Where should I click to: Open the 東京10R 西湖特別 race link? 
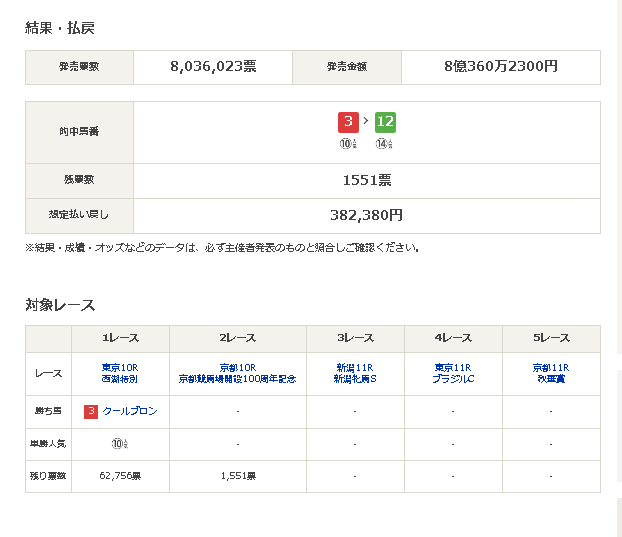click(119, 374)
